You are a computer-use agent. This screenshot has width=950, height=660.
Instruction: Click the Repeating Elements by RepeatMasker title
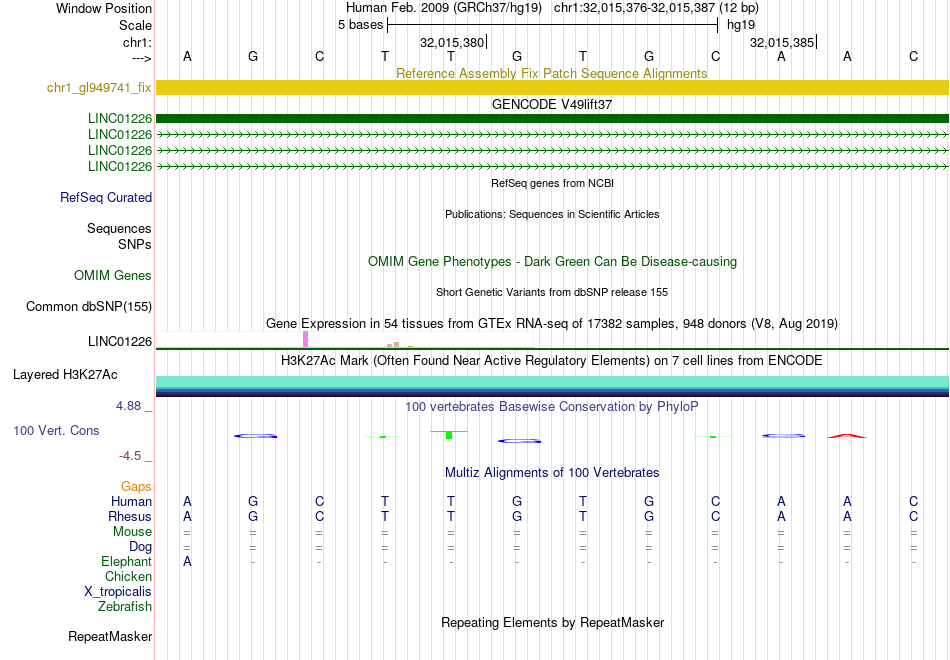553,622
